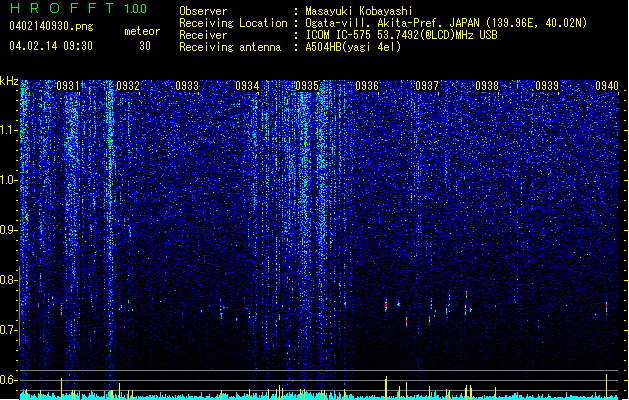This screenshot has width=629, height=400.
Task: Click the 0.6 frequency axis label
Action: [9, 380]
